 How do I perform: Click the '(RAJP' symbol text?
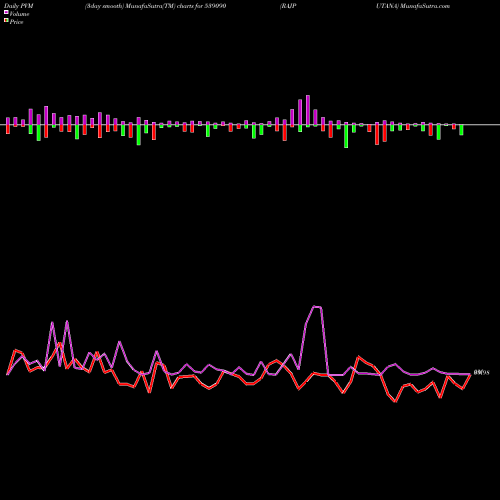pos(288,6)
